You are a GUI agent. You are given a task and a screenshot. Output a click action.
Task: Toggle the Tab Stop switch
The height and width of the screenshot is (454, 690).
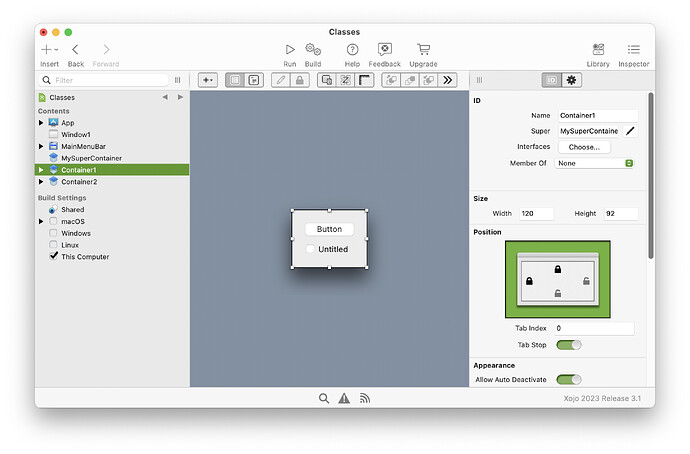[x=568, y=345]
